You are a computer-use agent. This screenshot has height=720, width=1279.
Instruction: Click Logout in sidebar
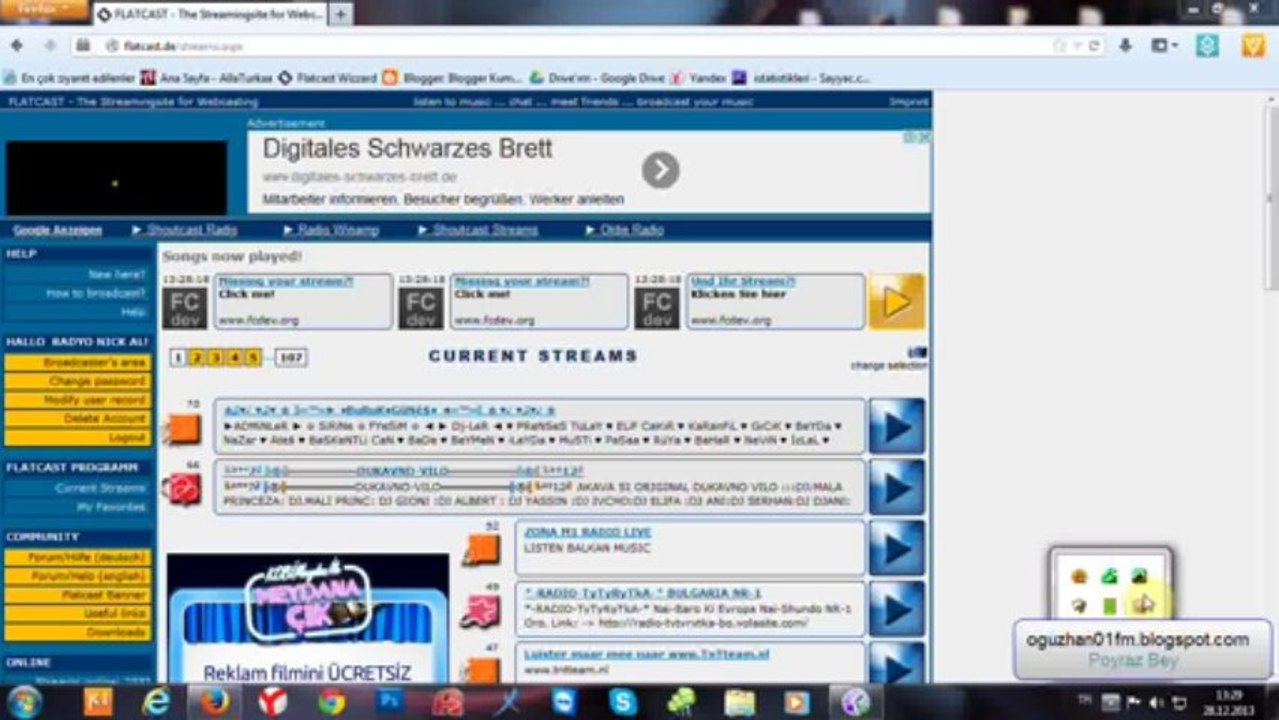pyautogui.click(x=77, y=438)
